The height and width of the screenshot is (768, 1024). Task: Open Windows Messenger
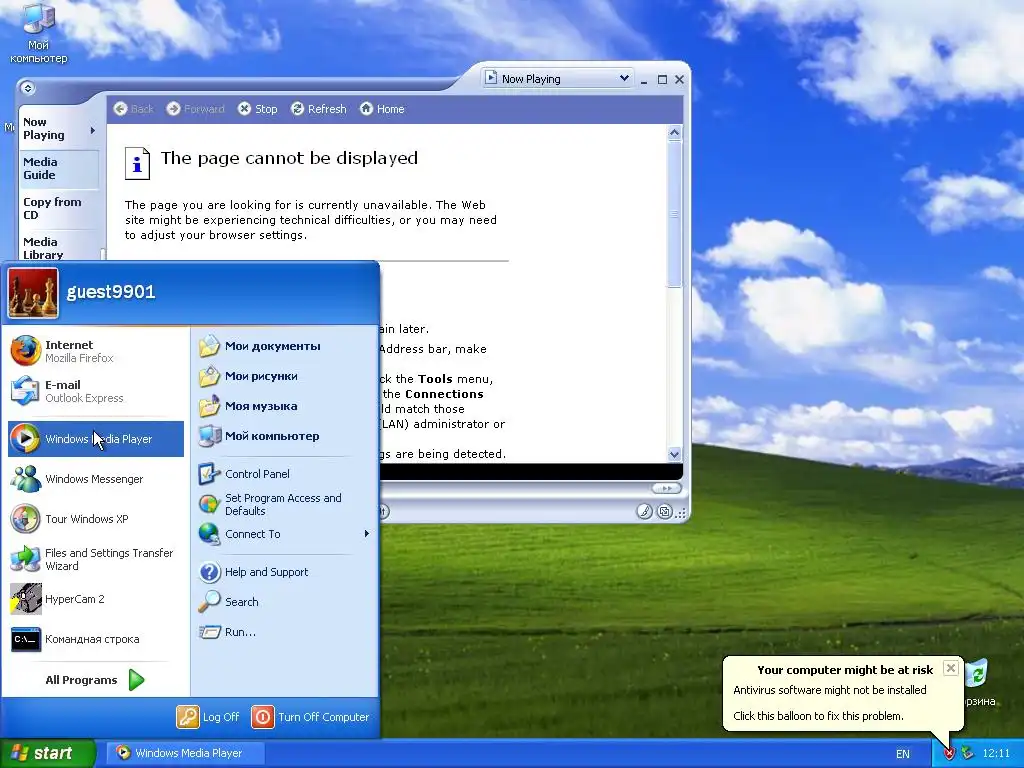[x=96, y=479]
